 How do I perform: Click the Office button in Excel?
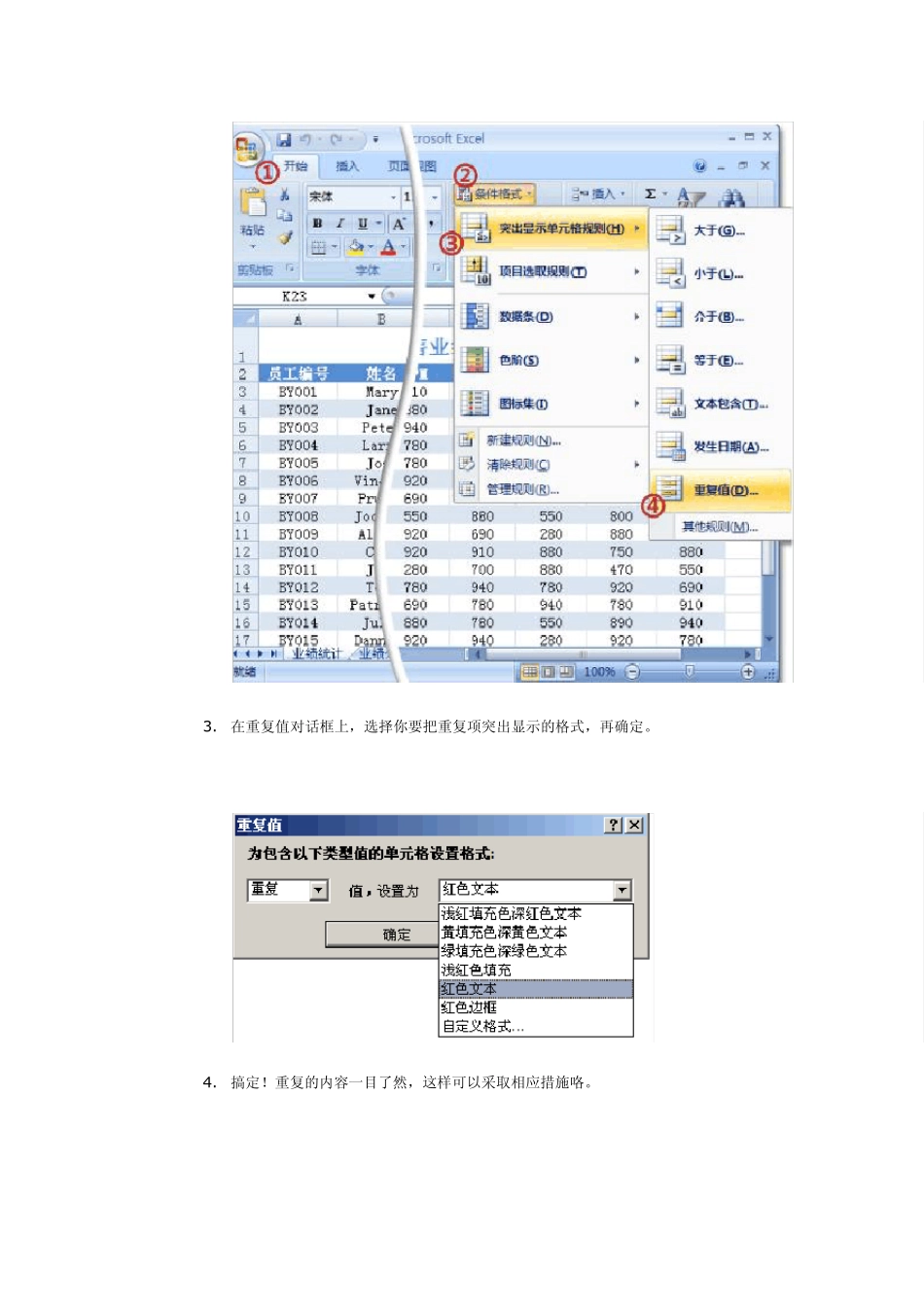(x=247, y=149)
